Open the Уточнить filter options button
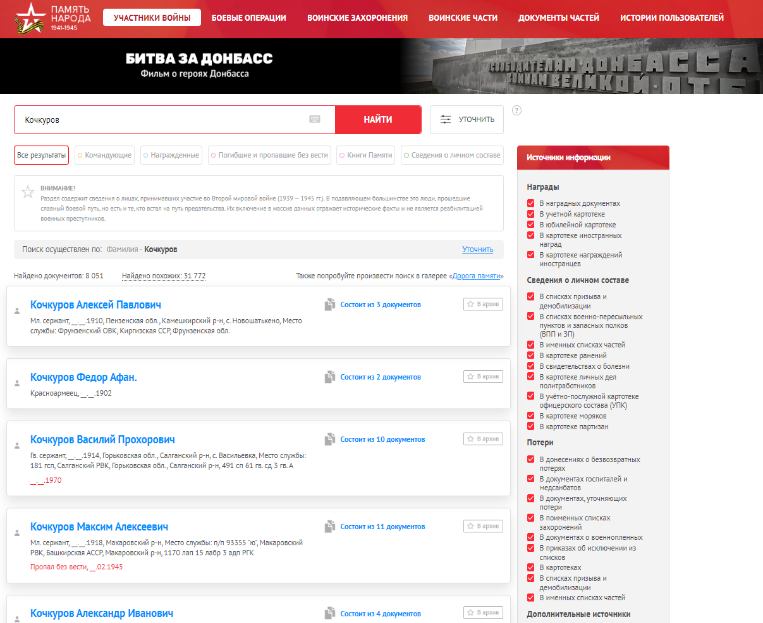 467,119
